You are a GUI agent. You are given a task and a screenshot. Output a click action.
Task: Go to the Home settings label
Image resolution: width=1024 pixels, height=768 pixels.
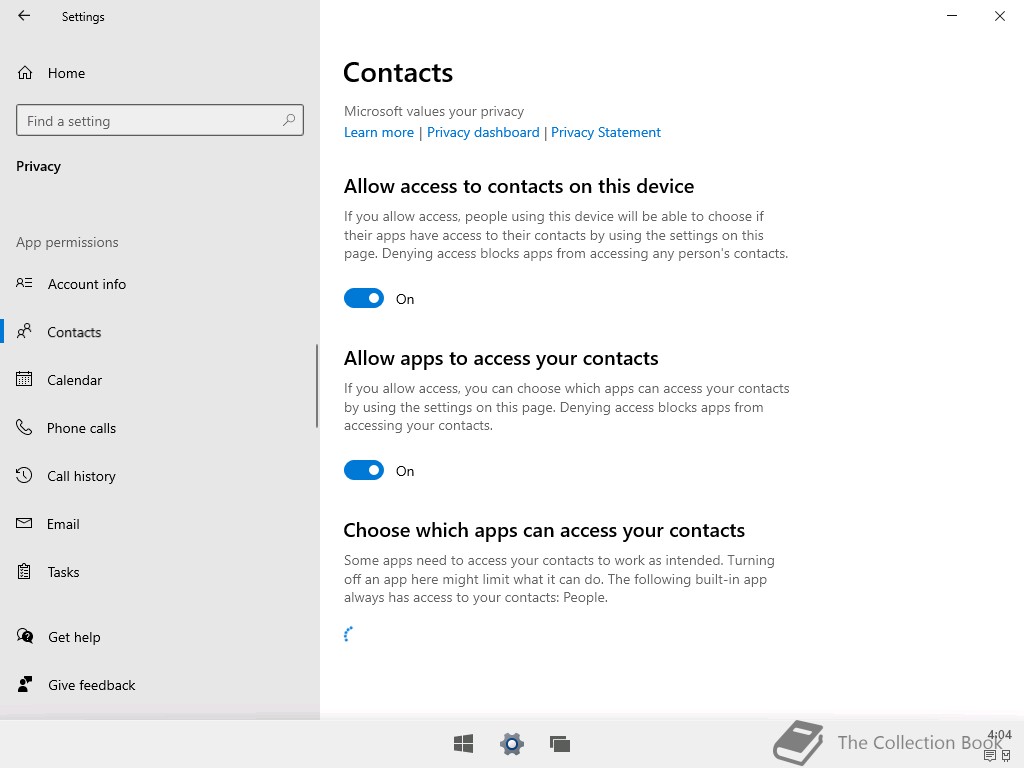coord(66,73)
